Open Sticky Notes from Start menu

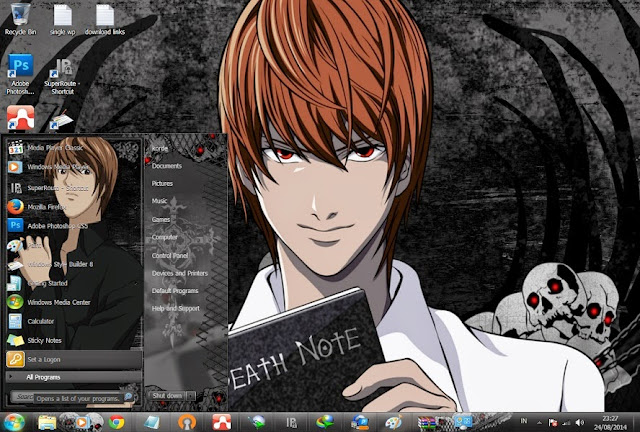pos(73,340)
